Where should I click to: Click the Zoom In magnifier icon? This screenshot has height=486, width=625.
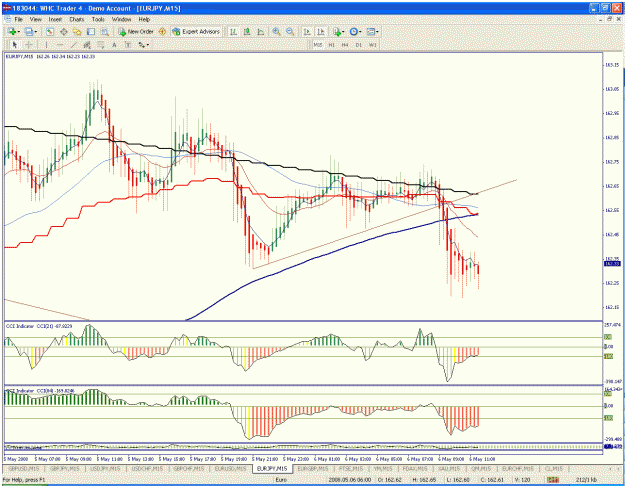point(276,31)
